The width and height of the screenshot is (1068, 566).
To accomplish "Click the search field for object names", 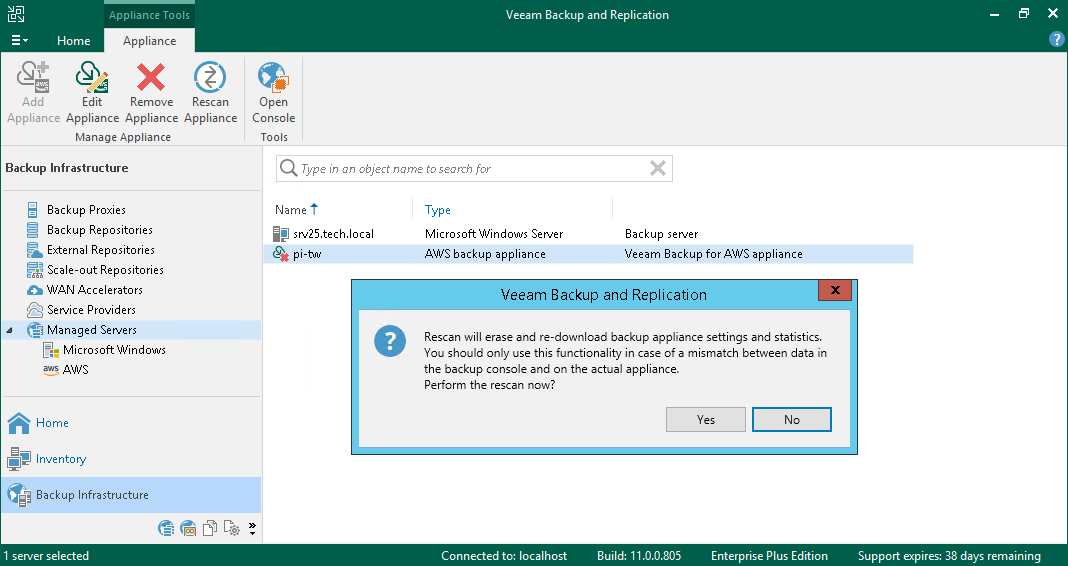I will point(474,168).
